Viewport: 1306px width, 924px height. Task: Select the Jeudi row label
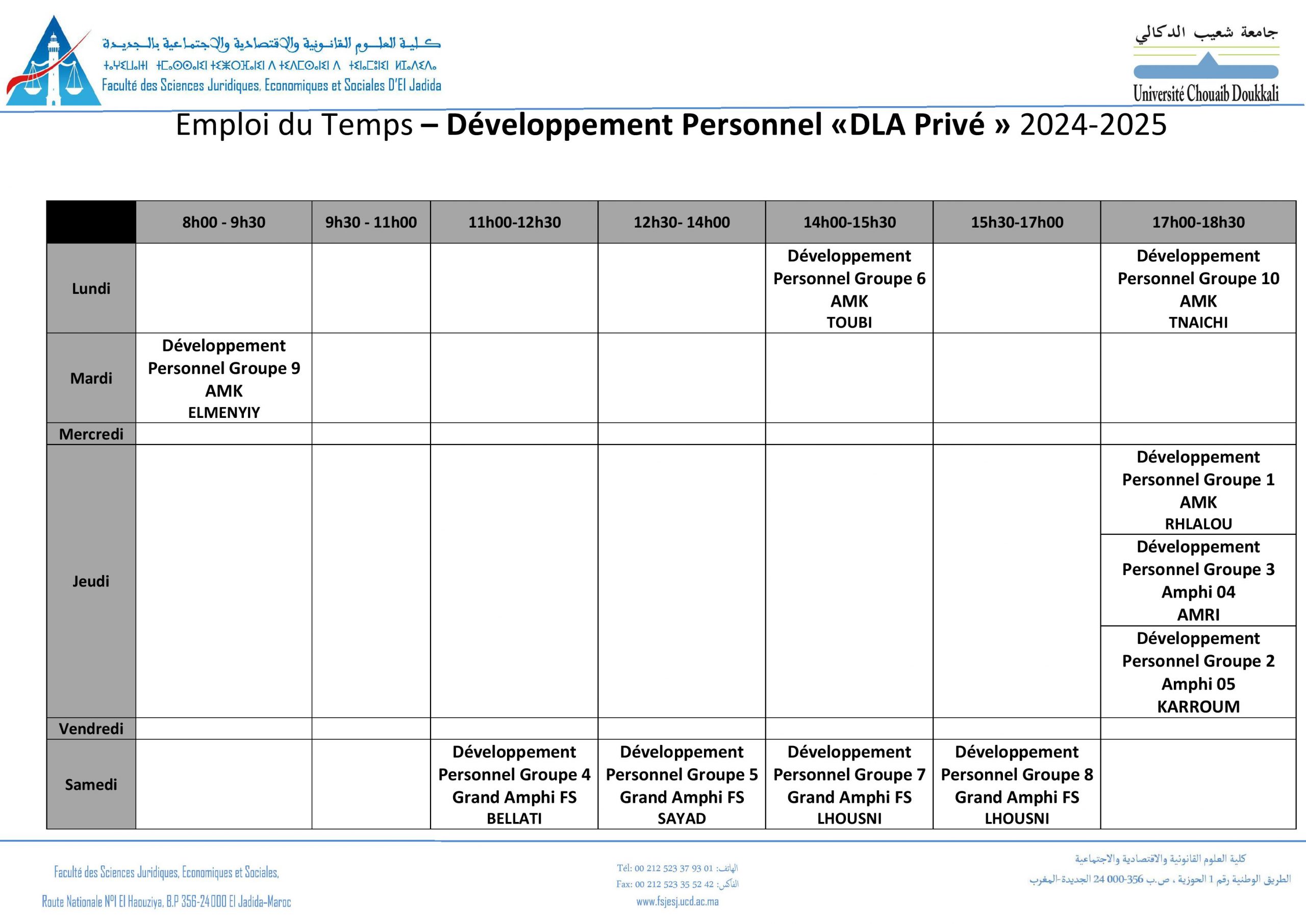(x=91, y=581)
